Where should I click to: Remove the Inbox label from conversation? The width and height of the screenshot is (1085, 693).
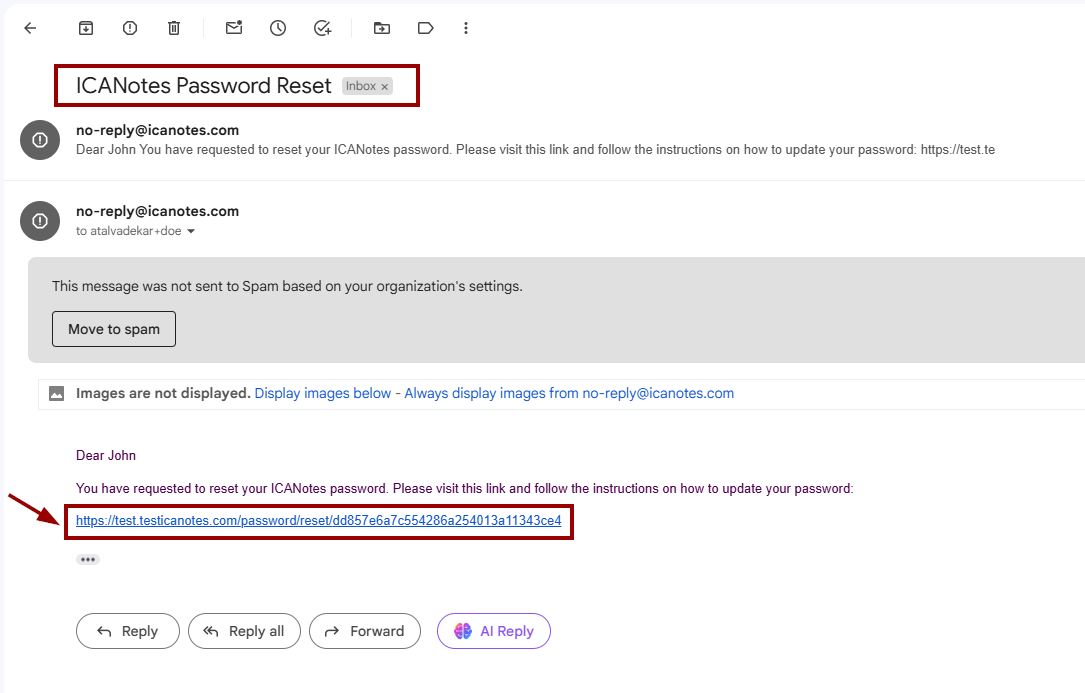384,87
